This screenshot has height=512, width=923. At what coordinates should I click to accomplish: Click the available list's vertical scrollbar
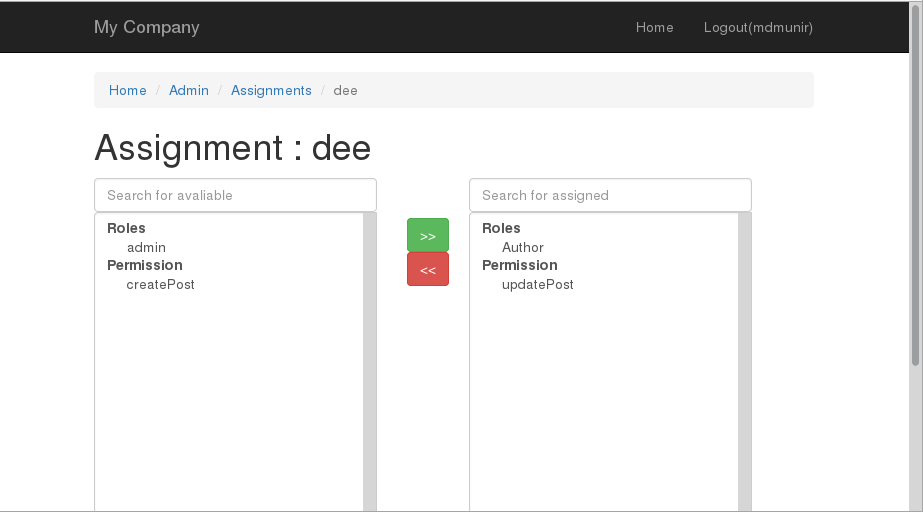coord(370,360)
